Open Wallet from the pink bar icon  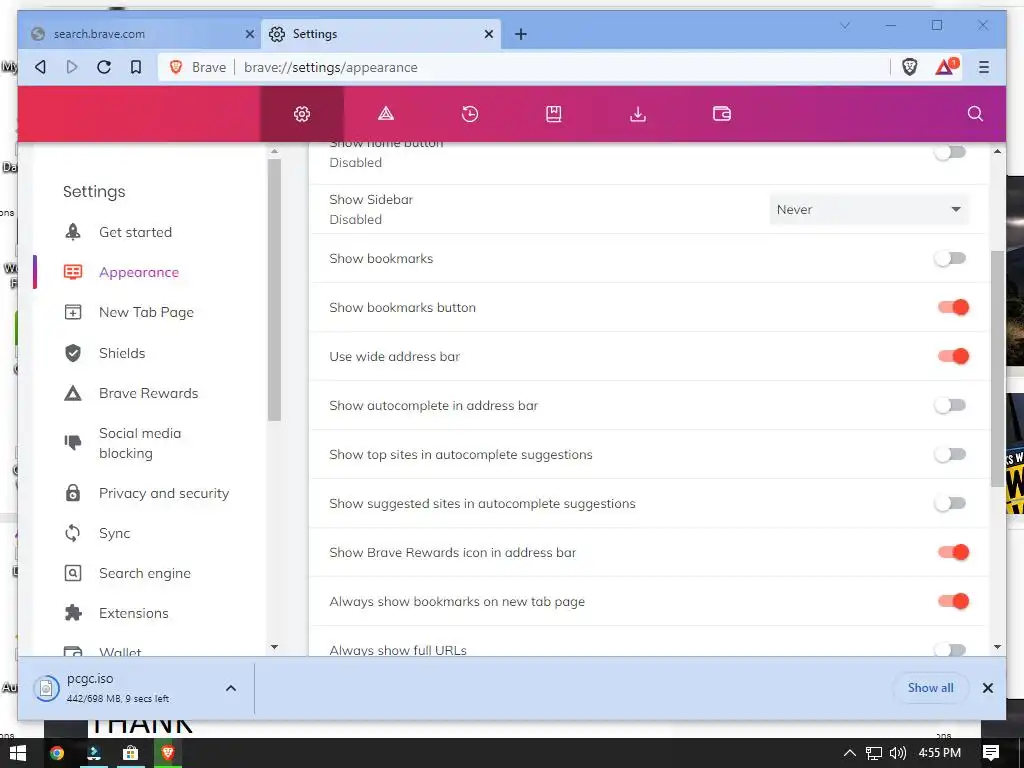tap(722, 114)
